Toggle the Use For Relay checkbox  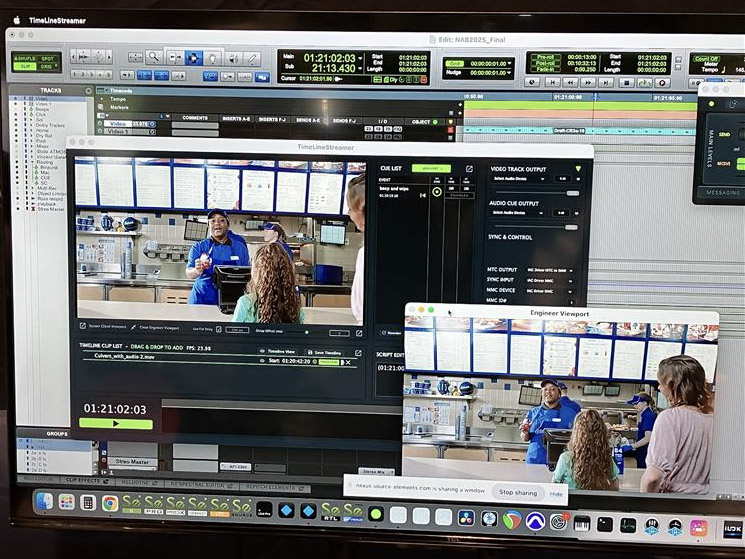(219, 329)
